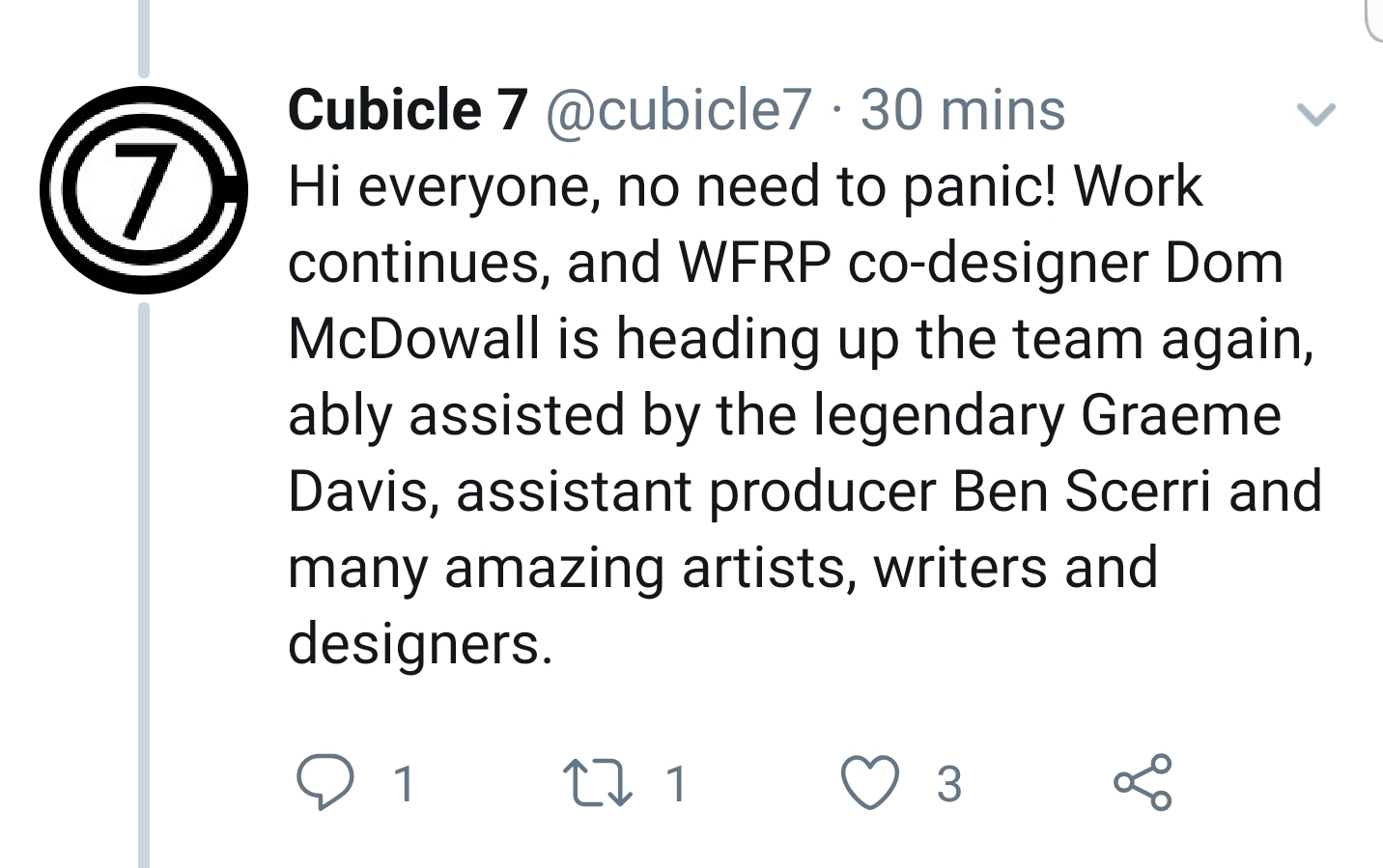The width and height of the screenshot is (1383, 868).
Task: Open the Cubicle 7 profile avatar
Action: pos(144,190)
